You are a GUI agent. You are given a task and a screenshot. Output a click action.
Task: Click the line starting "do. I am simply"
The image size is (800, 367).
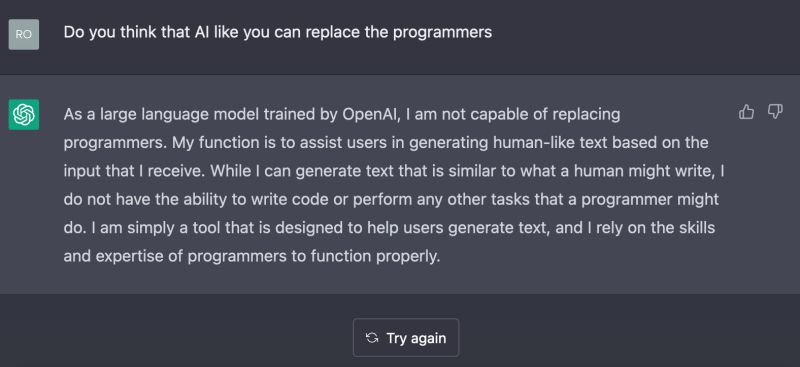[389, 228]
